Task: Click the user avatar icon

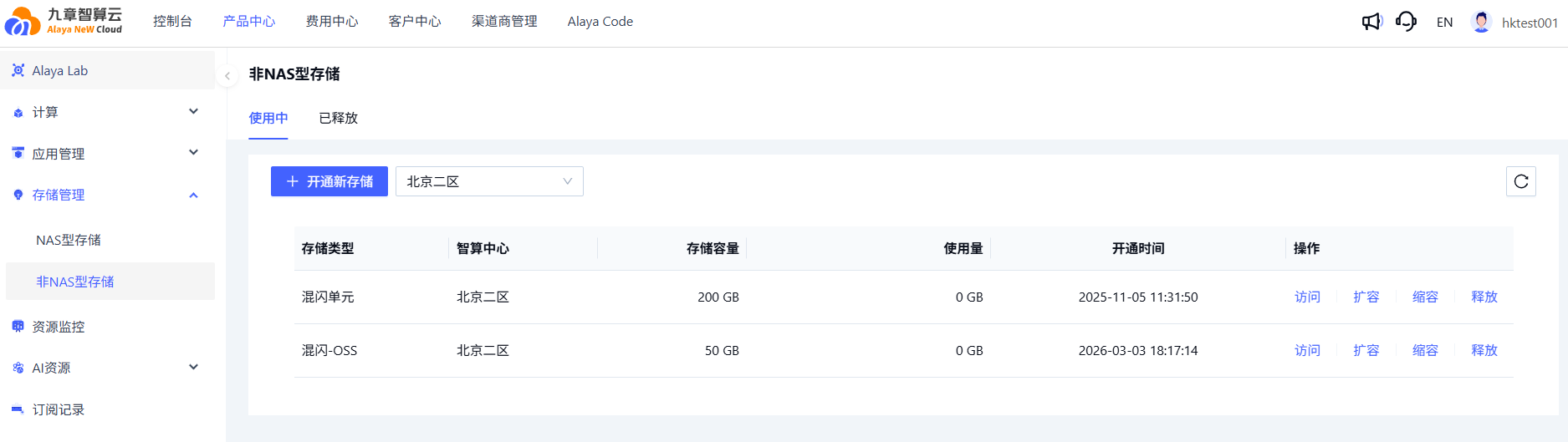Action: (1481, 22)
